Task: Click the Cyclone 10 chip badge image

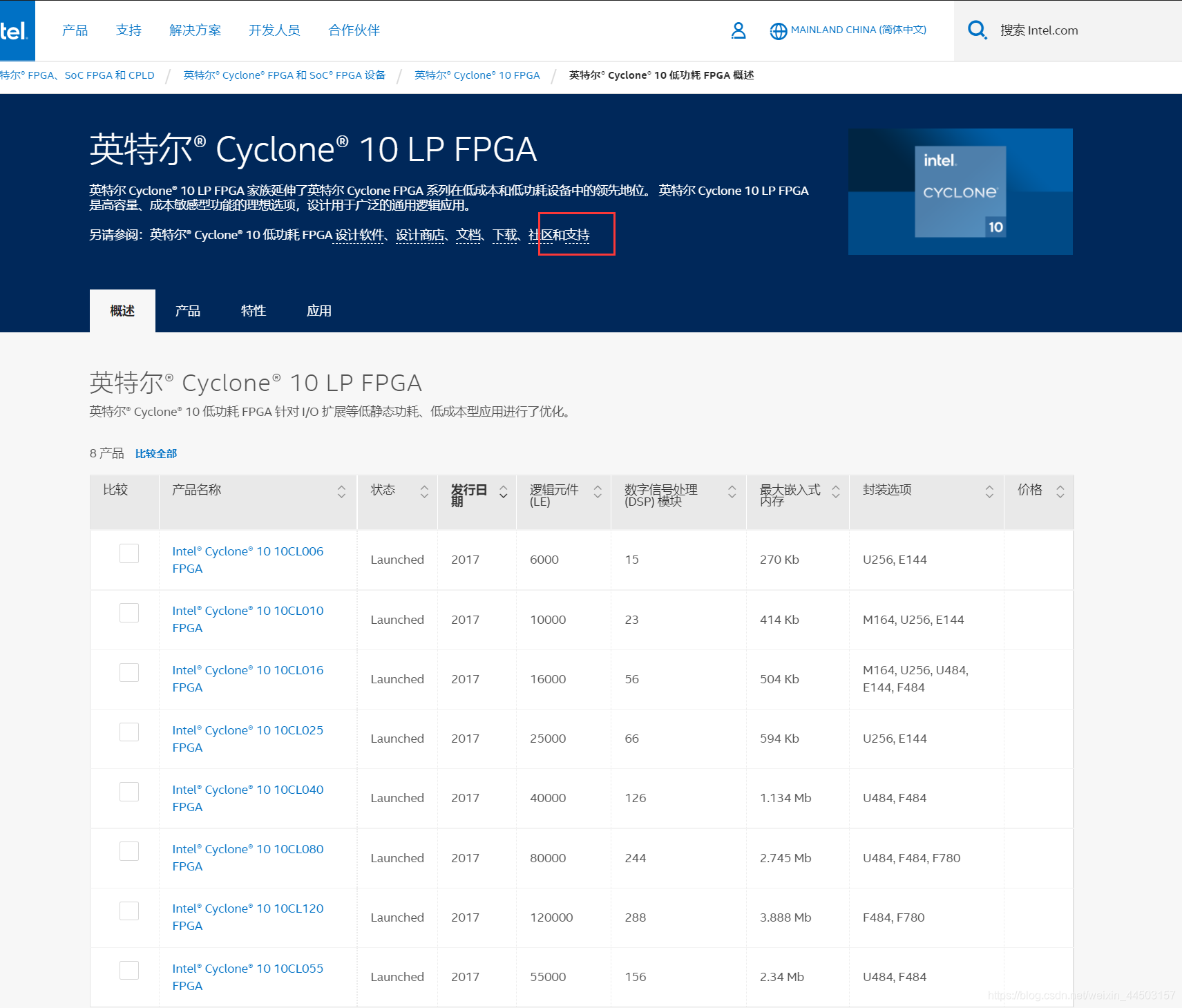Action: [960, 191]
